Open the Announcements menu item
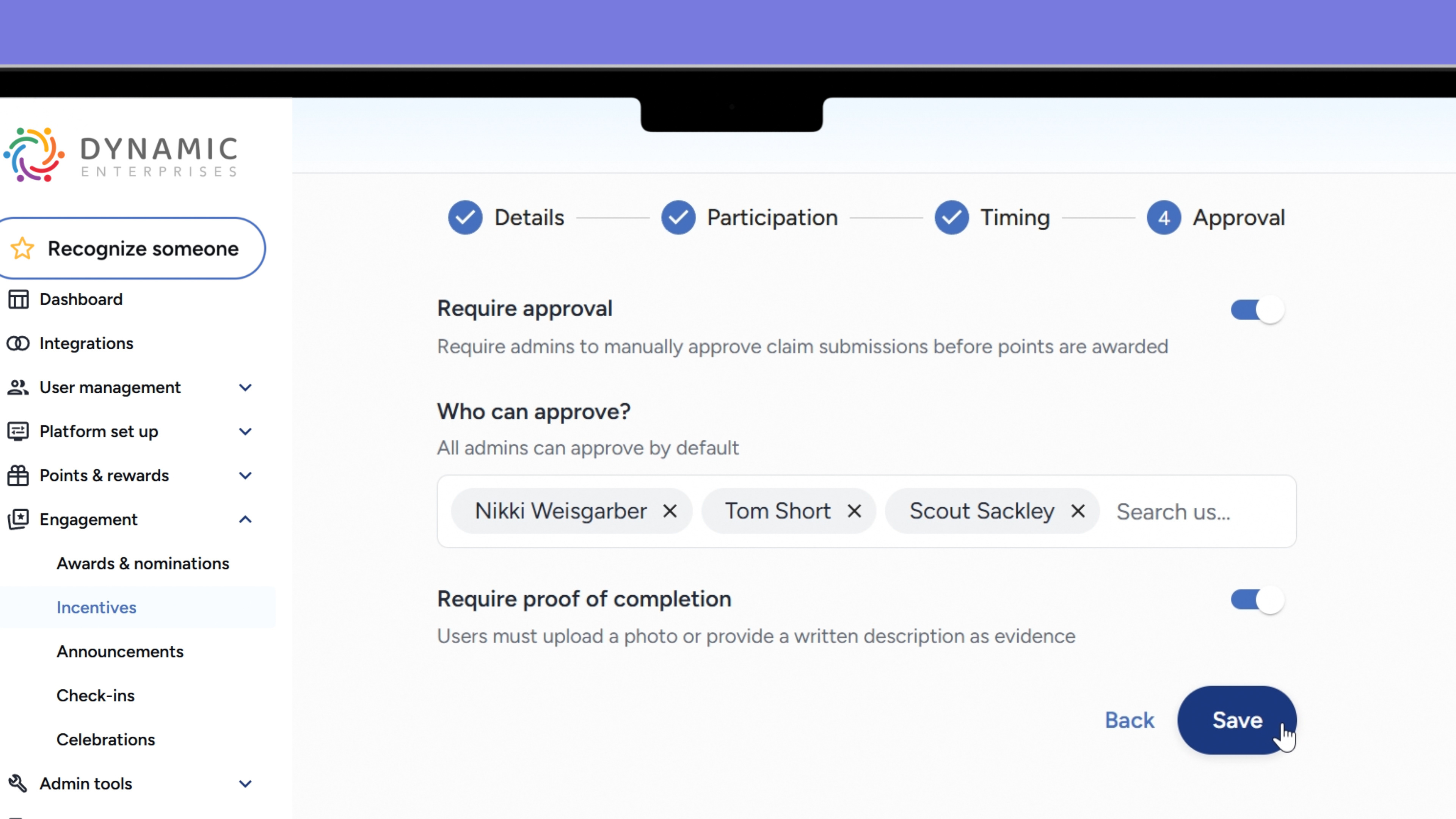 pos(120,651)
